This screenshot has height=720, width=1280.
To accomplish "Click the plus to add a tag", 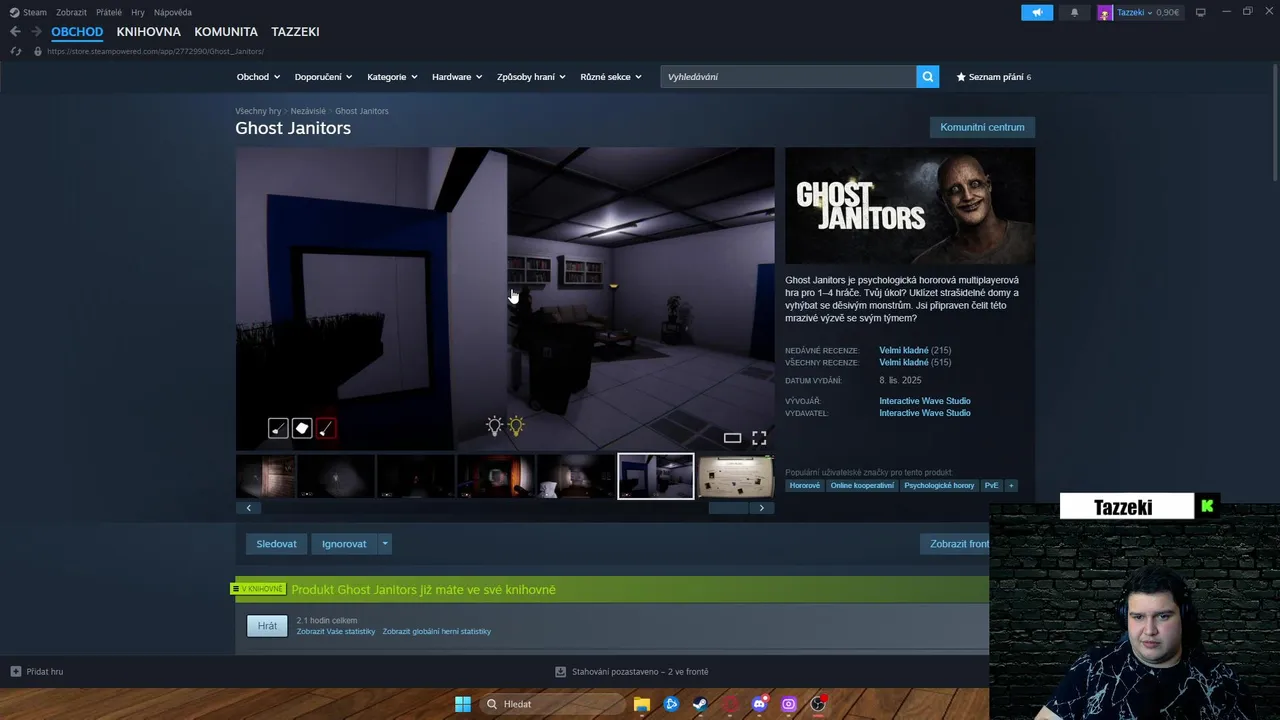I will tap(1011, 485).
